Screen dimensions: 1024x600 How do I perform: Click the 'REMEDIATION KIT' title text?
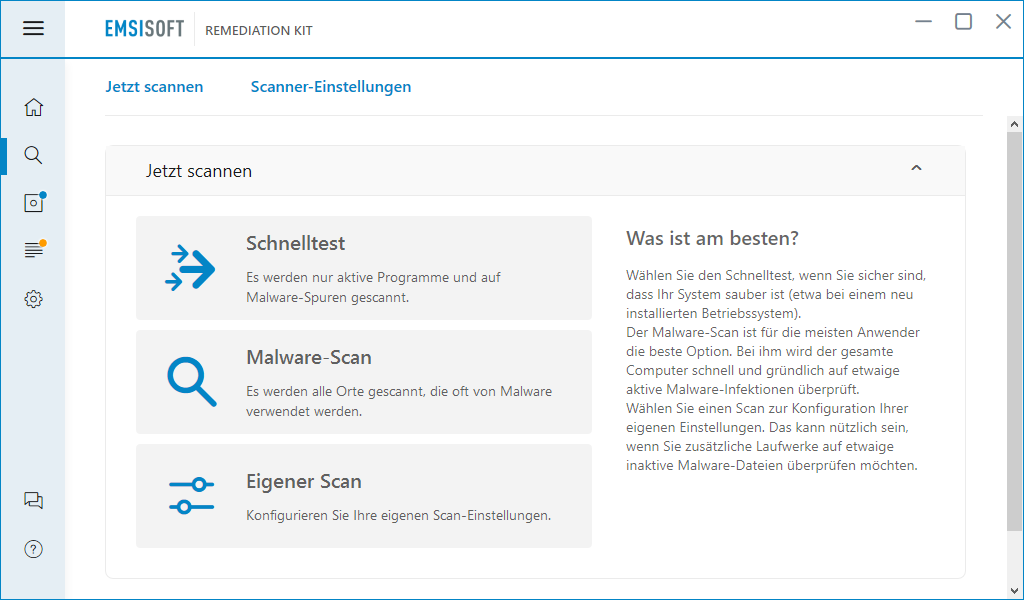[x=259, y=30]
